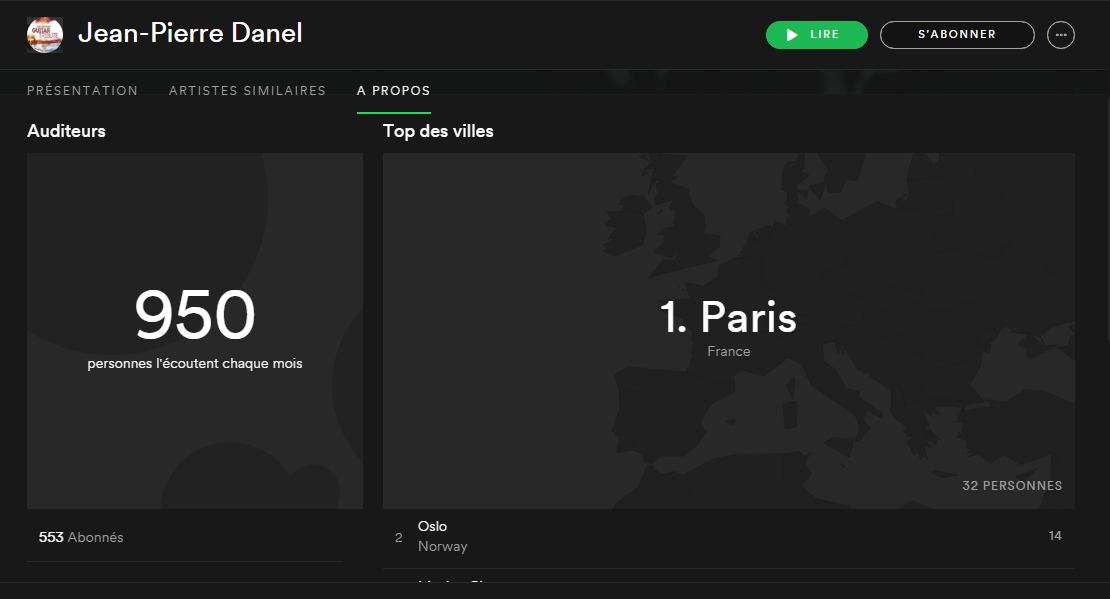Click the Jean-Pierre Danel artist name

pyautogui.click(x=190, y=34)
